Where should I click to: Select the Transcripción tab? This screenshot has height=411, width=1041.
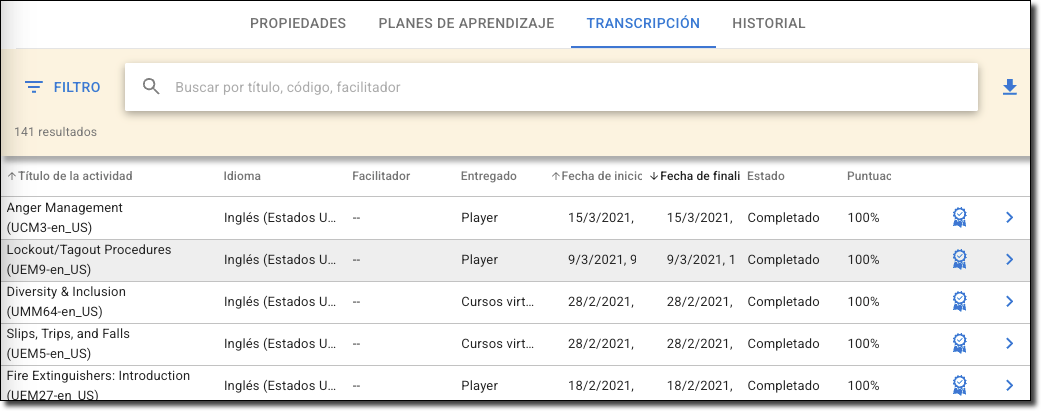point(643,24)
